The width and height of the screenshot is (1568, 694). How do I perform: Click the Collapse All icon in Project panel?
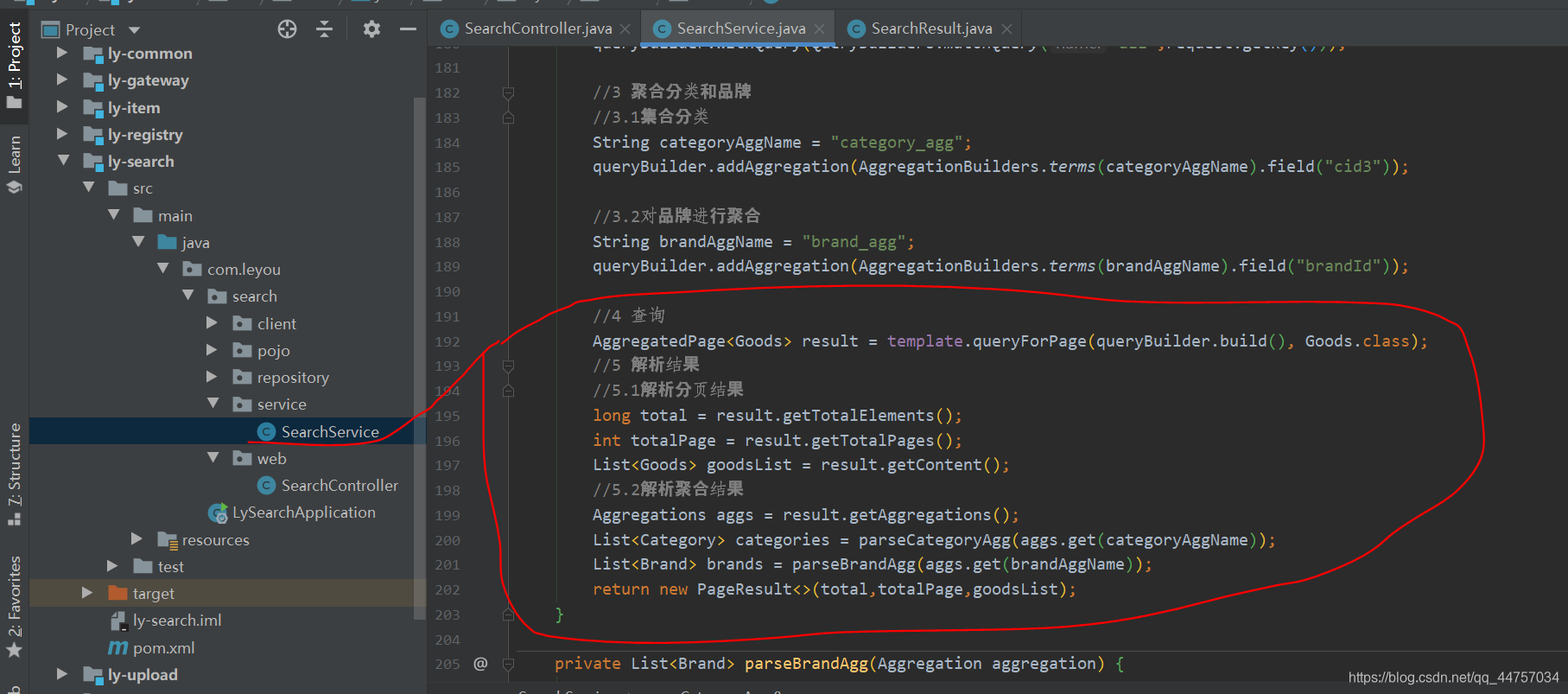point(325,29)
